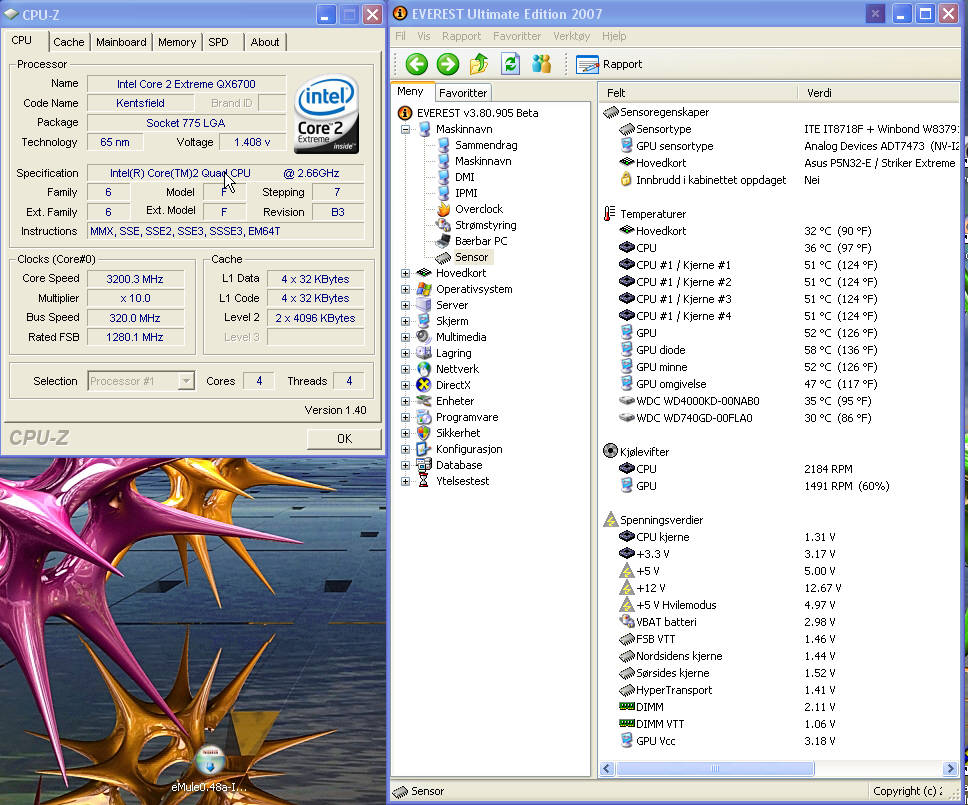The image size is (968, 805).
Task: Click the Verdi column header
Action: point(879,93)
